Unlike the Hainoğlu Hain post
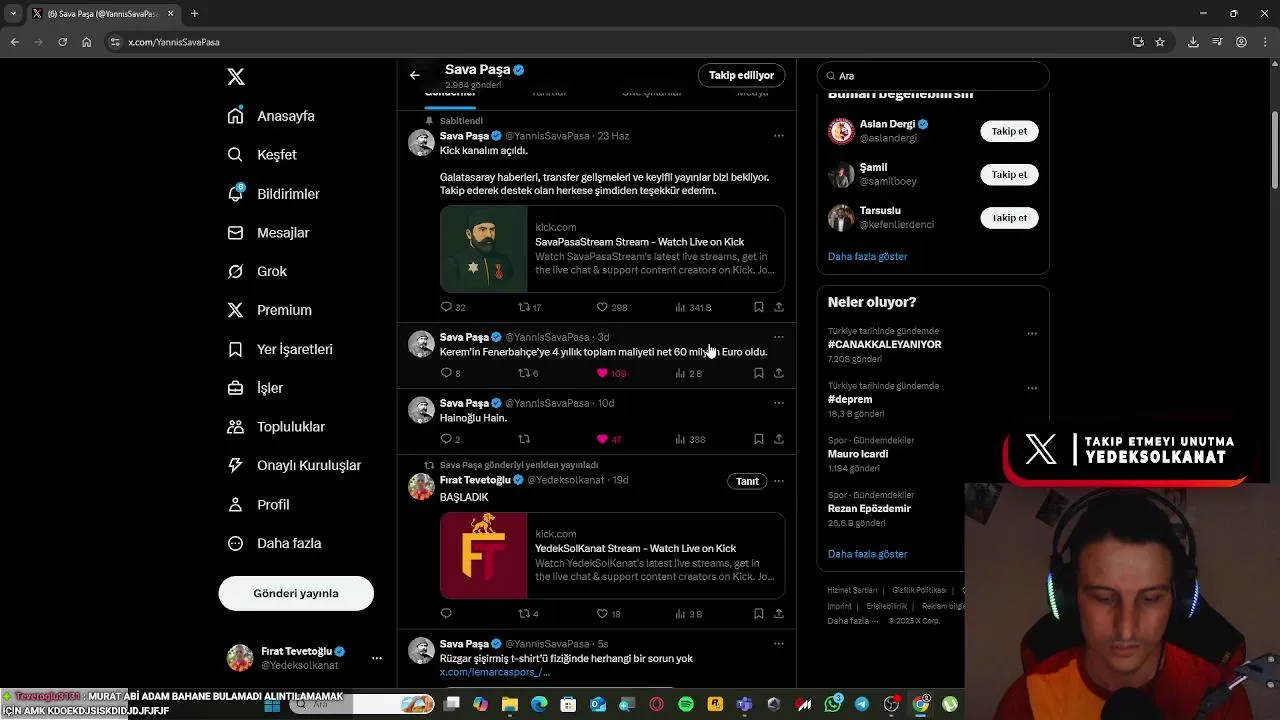1280x720 pixels. [x=602, y=439]
